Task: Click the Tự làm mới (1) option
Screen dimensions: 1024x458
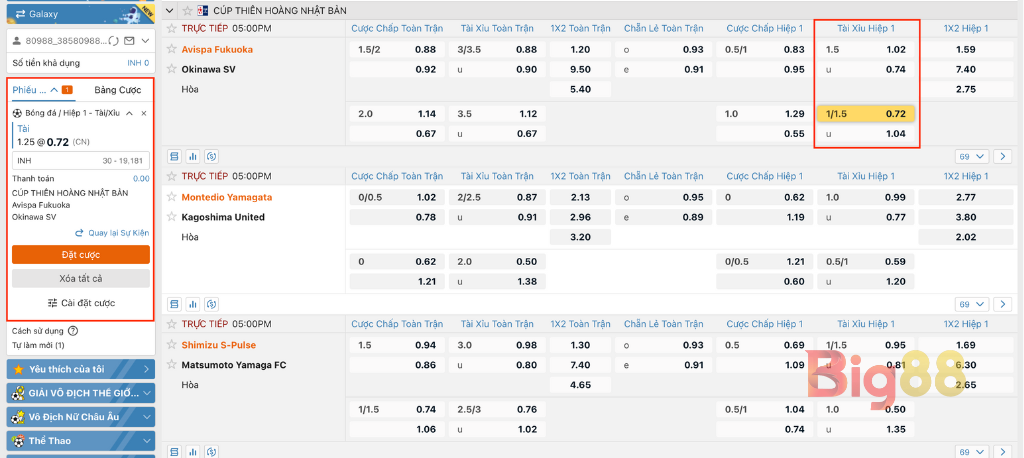Action: [39, 345]
